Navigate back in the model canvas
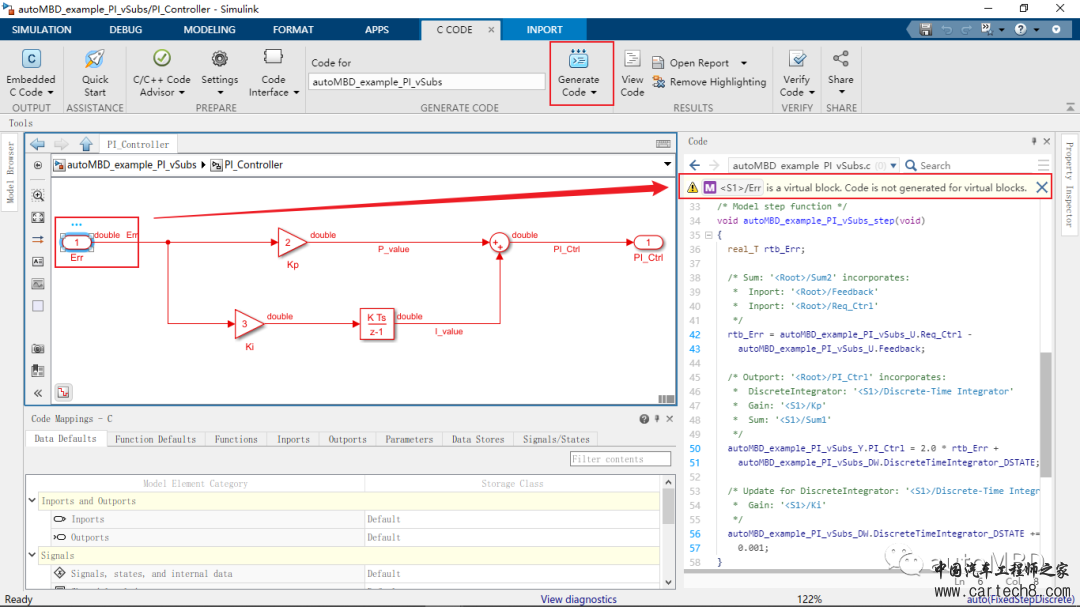Viewport: 1080px width, 607px height. (x=37, y=144)
